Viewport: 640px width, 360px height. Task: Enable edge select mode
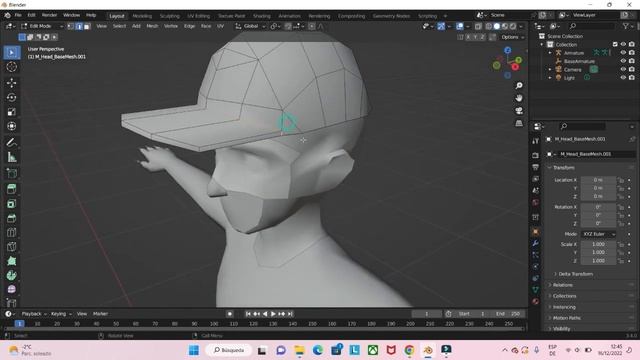tap(79, 26)
